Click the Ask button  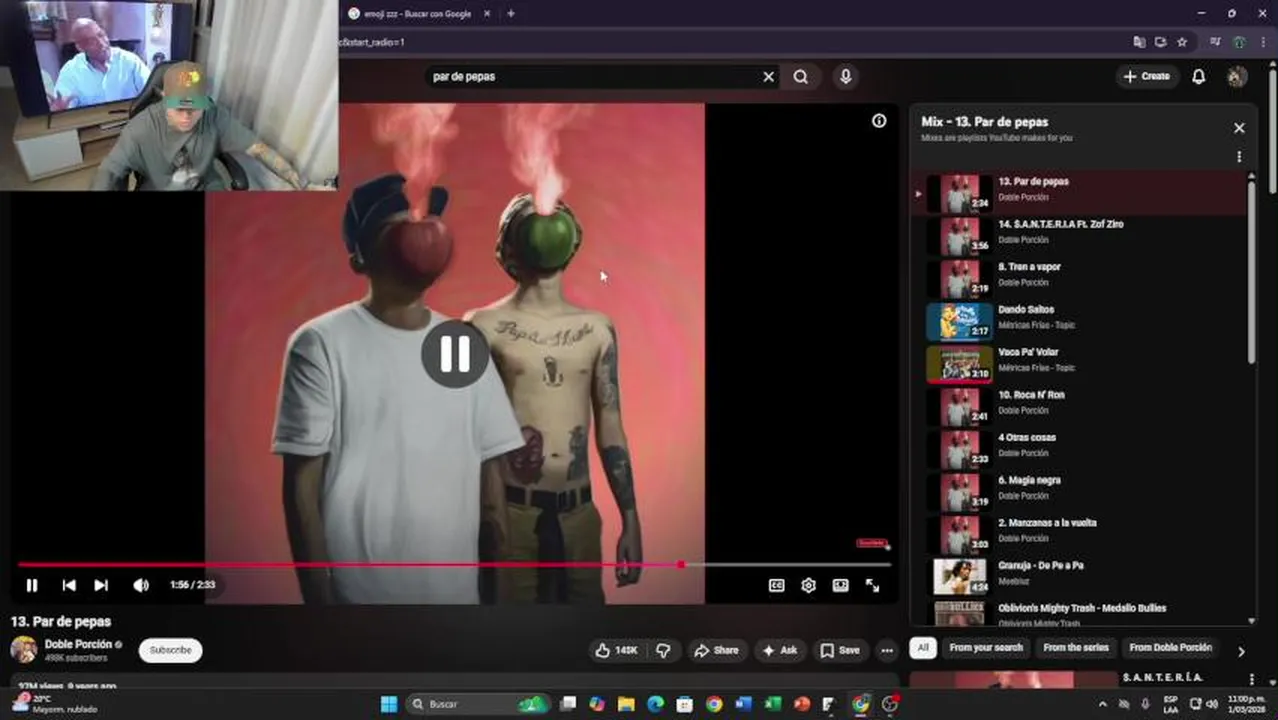pos(779,650)
